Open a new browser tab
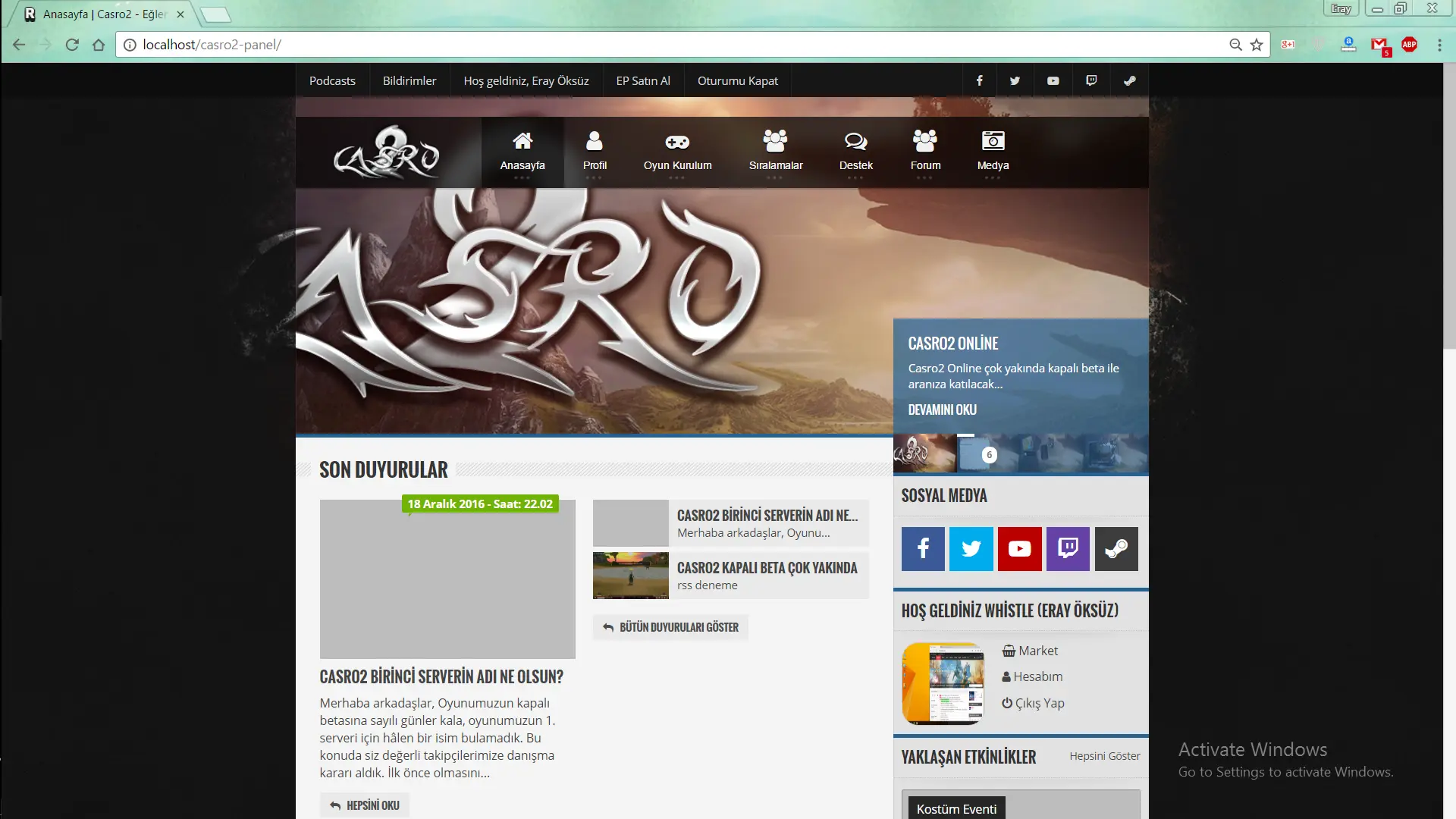1456x819 pixels. (216, 14)
